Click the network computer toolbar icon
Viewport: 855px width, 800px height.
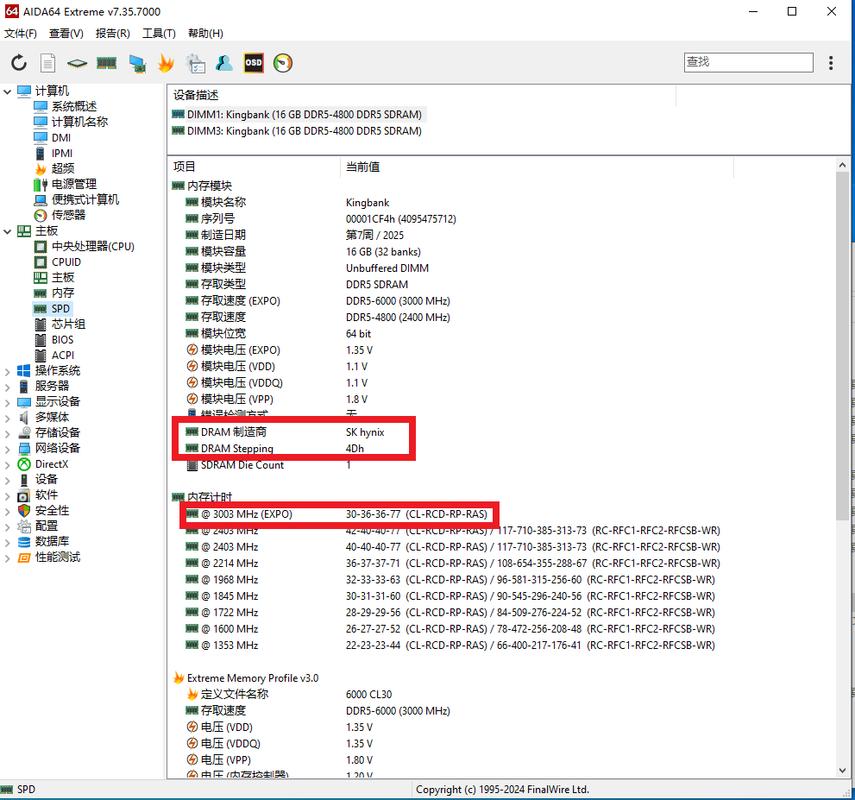click(x=137, y=63)
